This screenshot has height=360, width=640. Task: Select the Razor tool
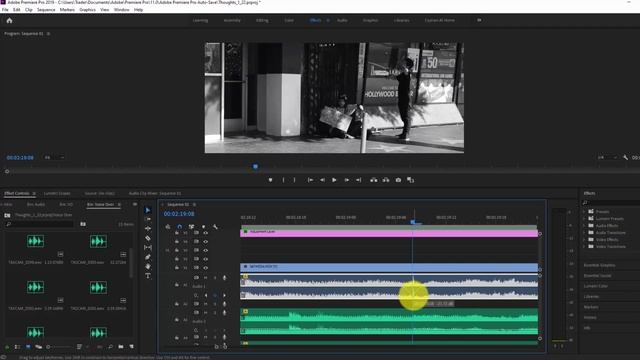coord(148,238)
